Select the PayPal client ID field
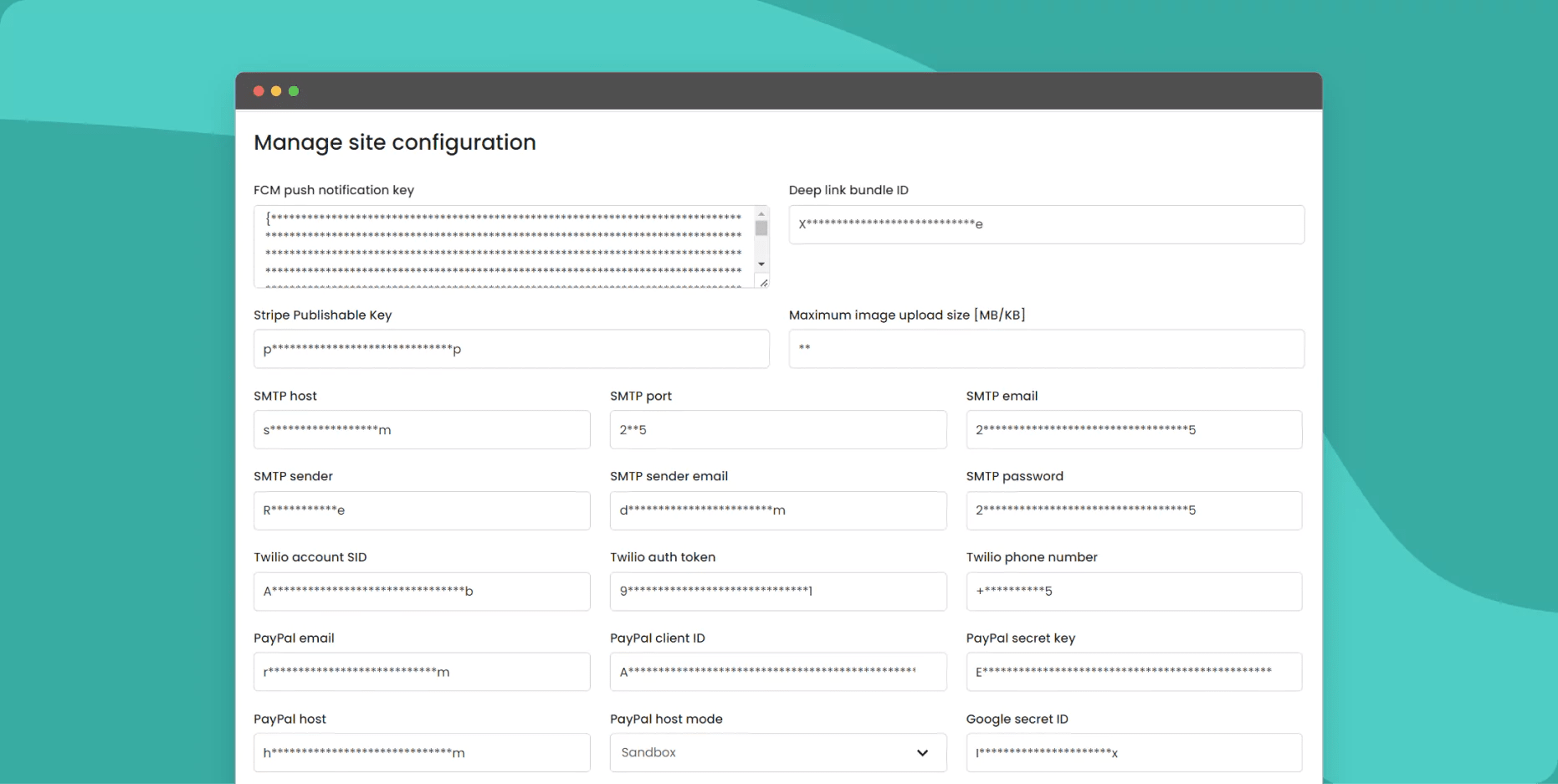 pos(778,672)
